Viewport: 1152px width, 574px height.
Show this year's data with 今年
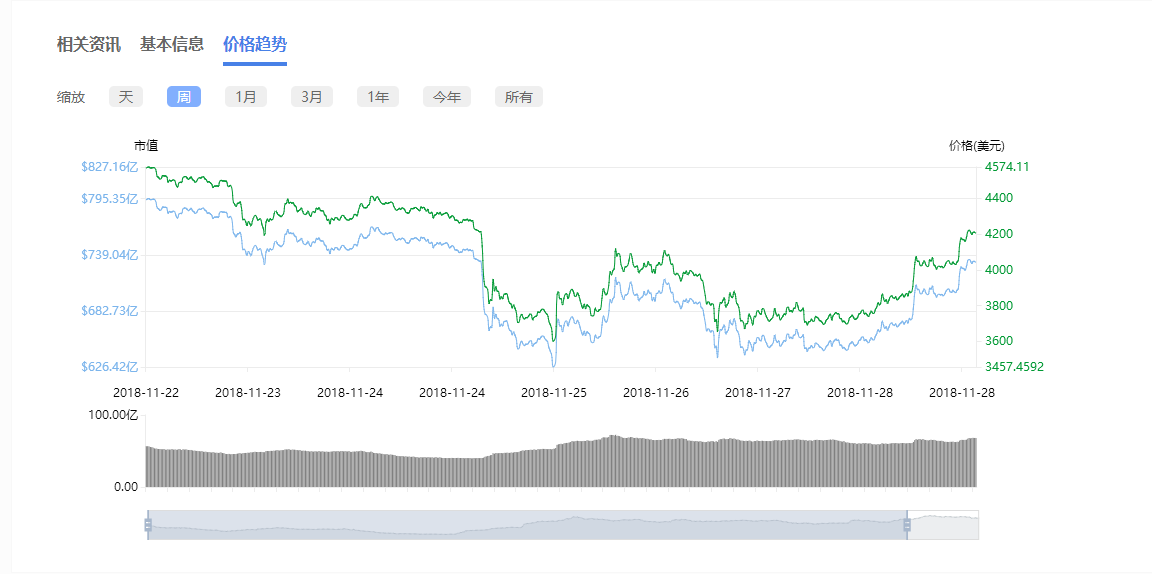(446, 97)
